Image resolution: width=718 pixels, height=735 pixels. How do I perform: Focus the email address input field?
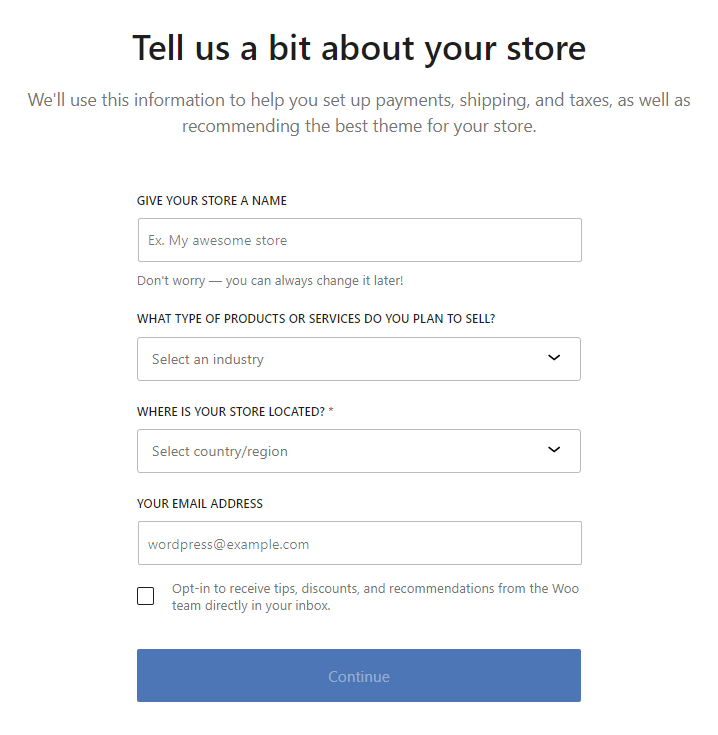359,544
